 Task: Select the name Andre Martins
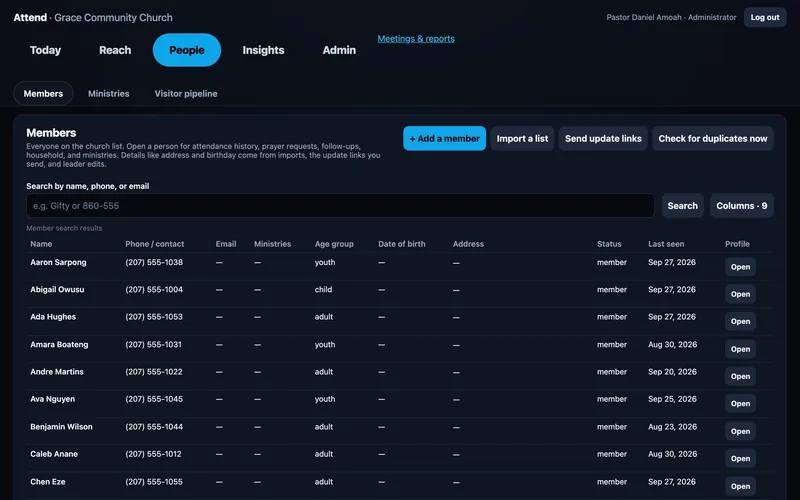click(57, 371)
